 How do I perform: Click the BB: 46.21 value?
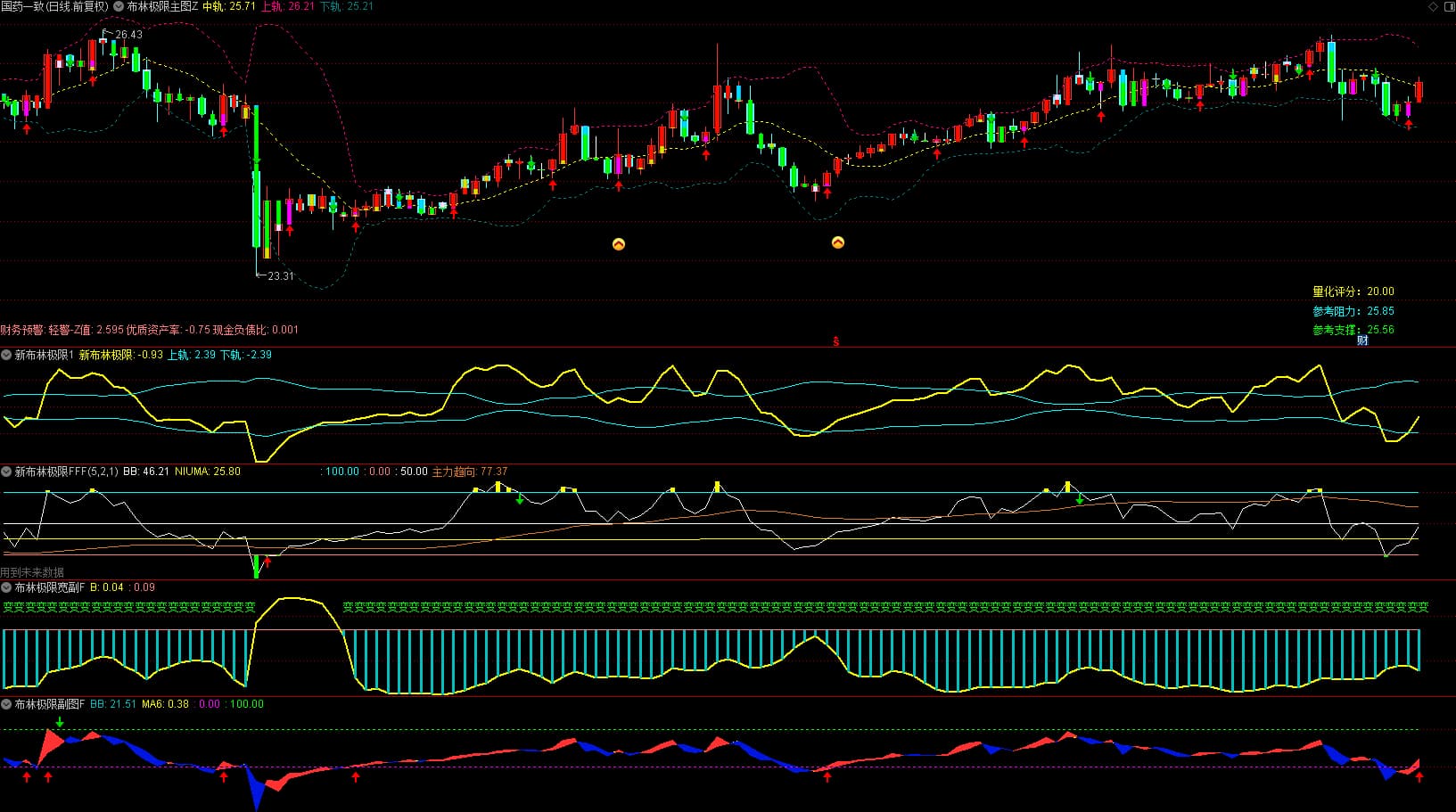coord(146,472)
